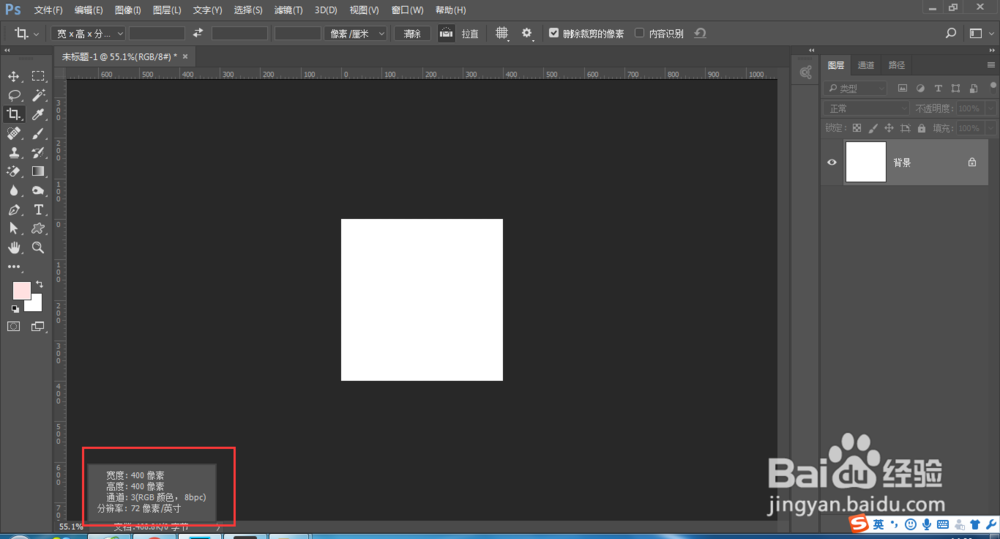Open the Libraries collapsed panel icon
1000x539 pixels.
pos(805,72)
